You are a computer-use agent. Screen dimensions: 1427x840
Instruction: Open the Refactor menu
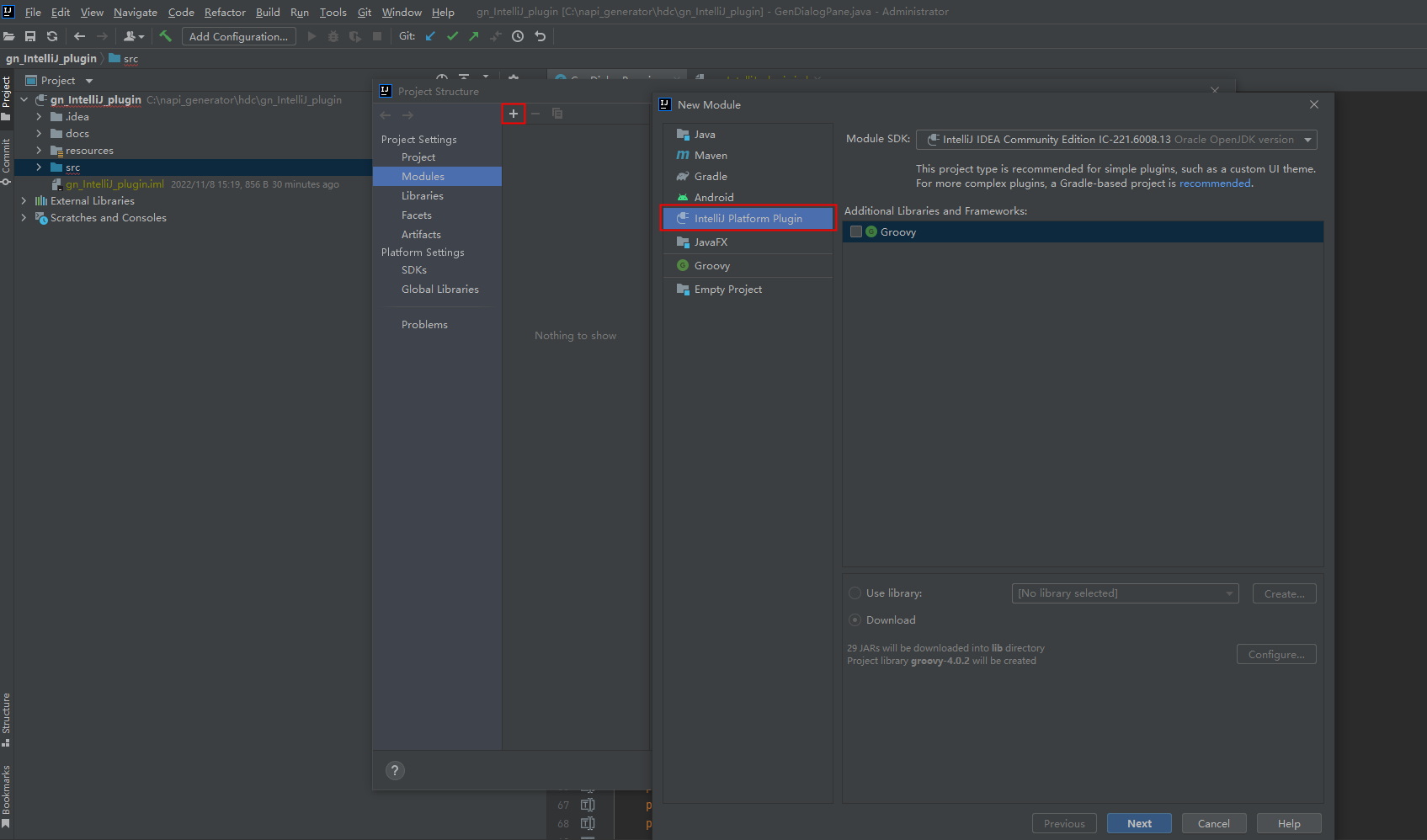225,13
